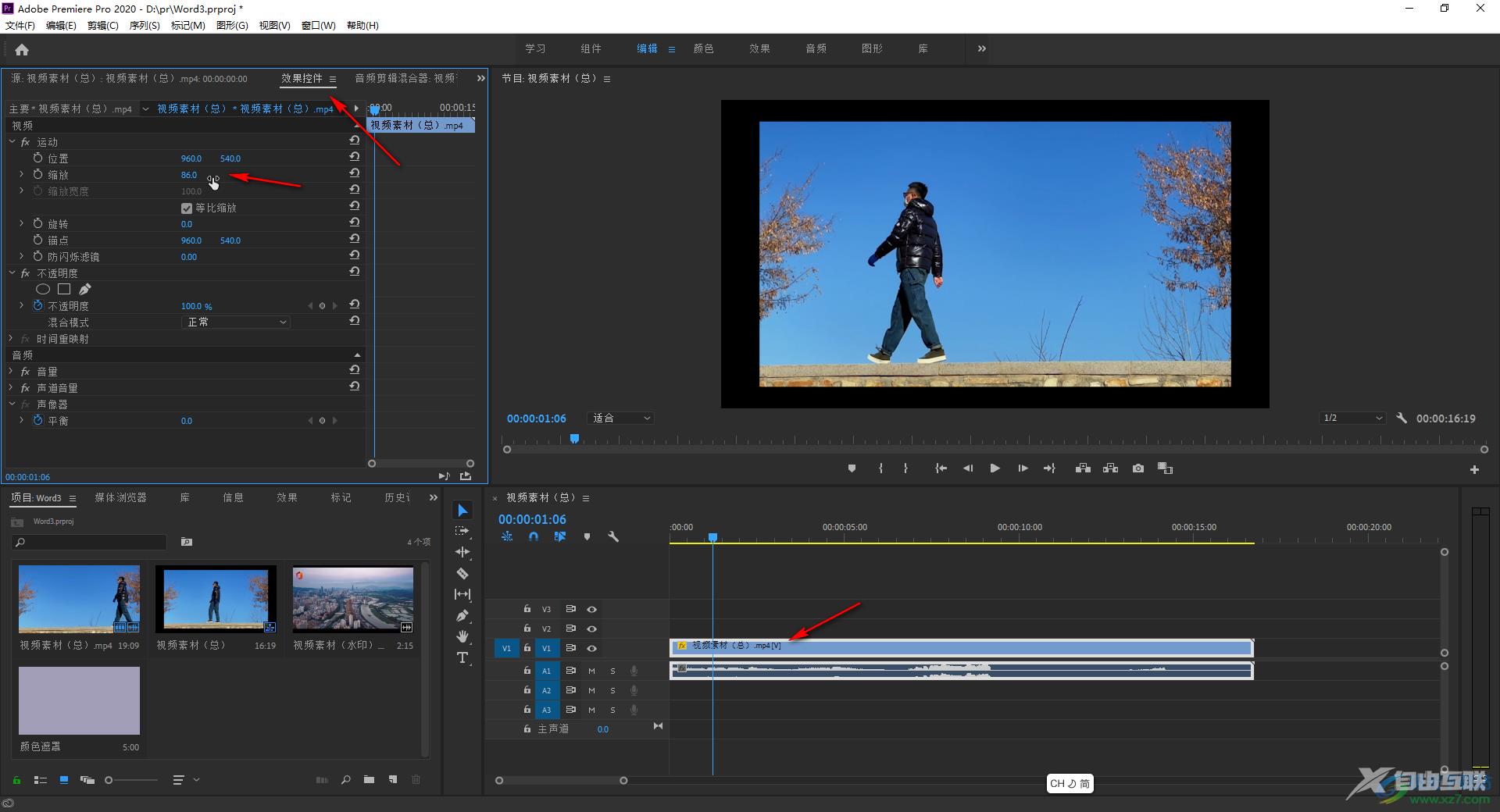Open the blend mode dropdown
The image size is (1500, 812).
pyautogui.click(x=236, y=322)
